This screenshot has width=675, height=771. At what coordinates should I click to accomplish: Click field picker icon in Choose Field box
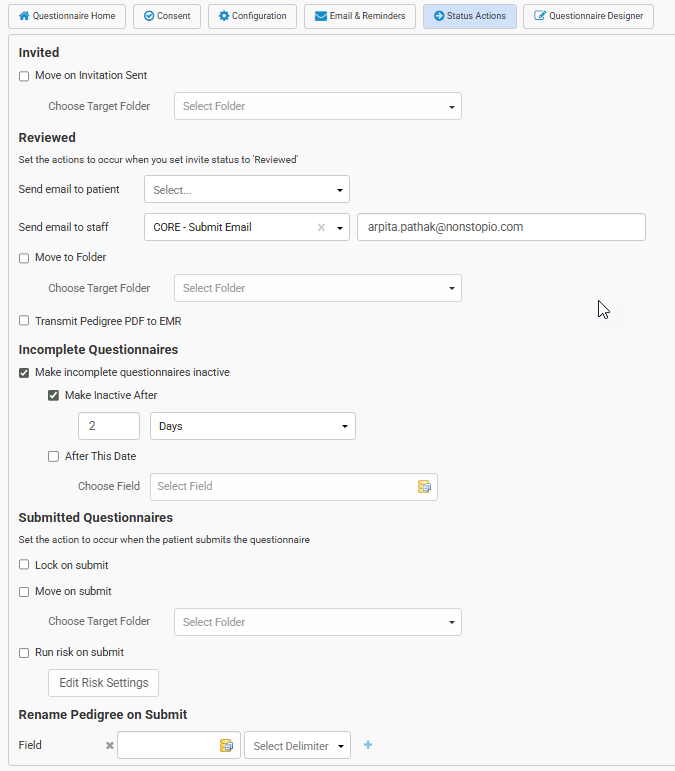click(424, 487)
